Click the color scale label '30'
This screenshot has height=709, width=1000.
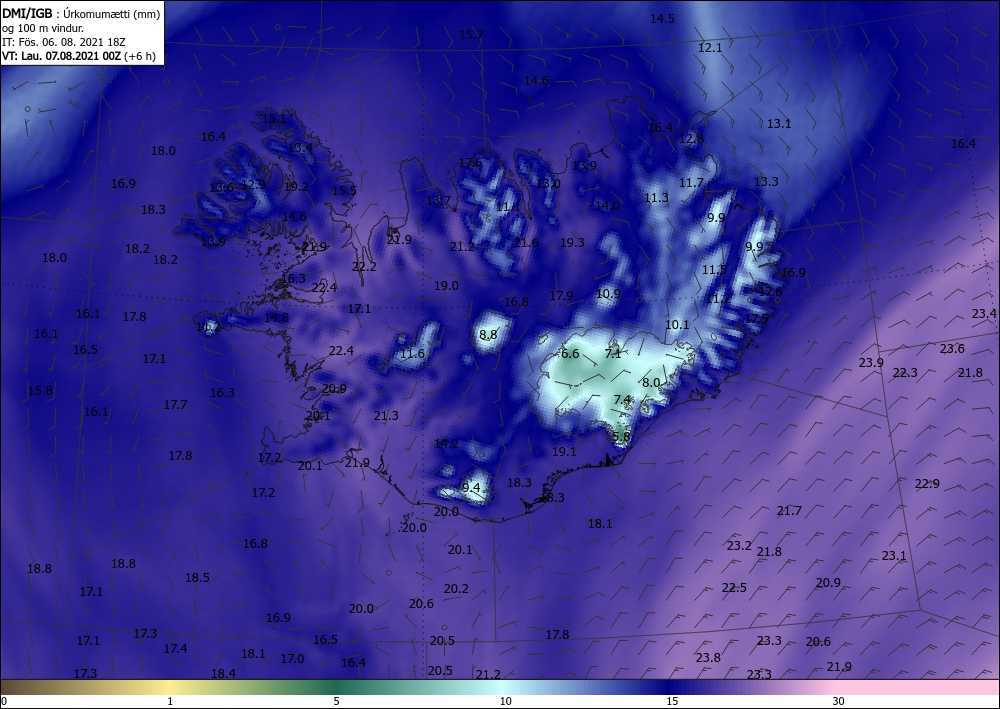click(x=838, y=701)
